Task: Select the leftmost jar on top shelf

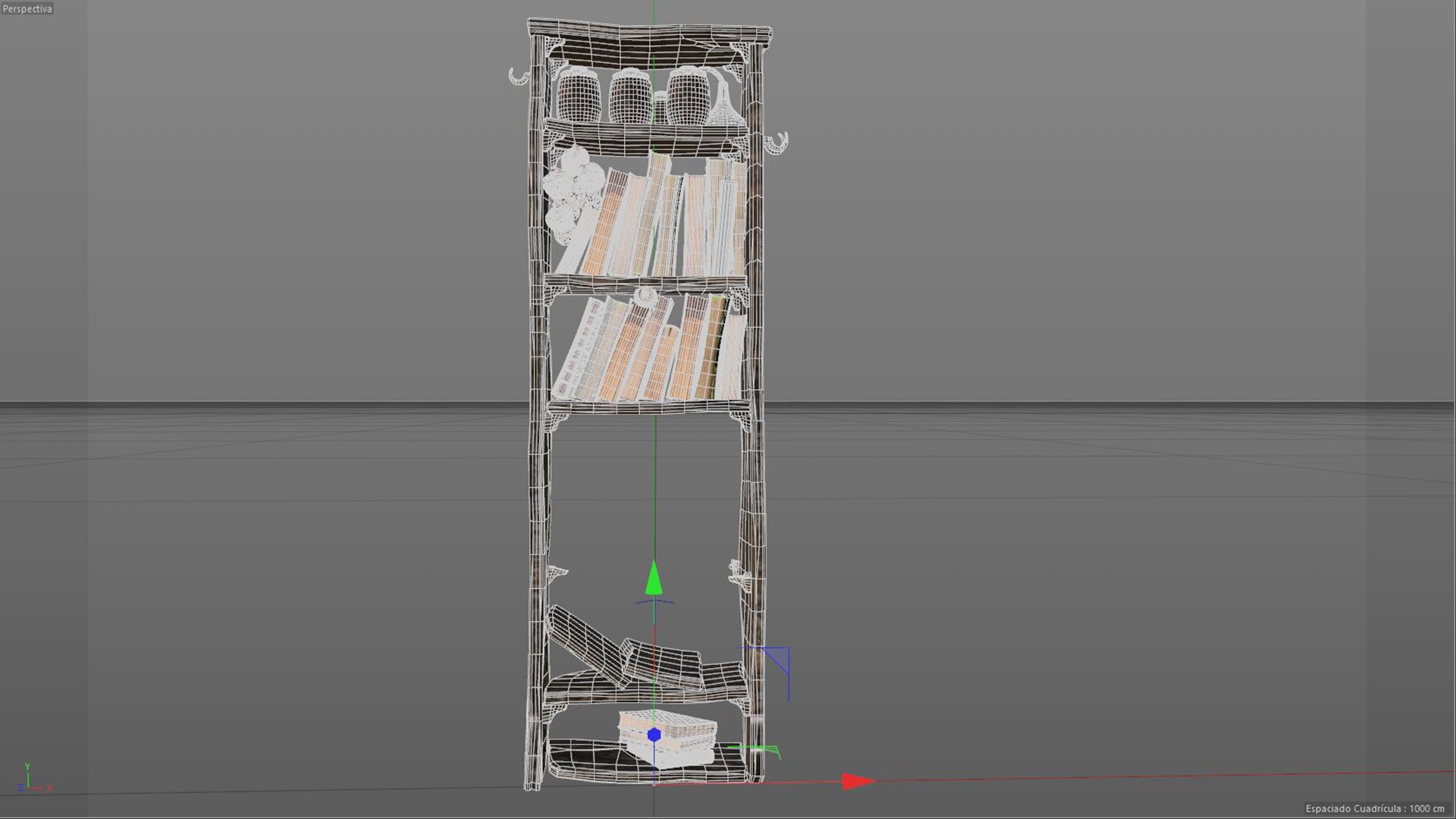Action: [x=579, y=96]
